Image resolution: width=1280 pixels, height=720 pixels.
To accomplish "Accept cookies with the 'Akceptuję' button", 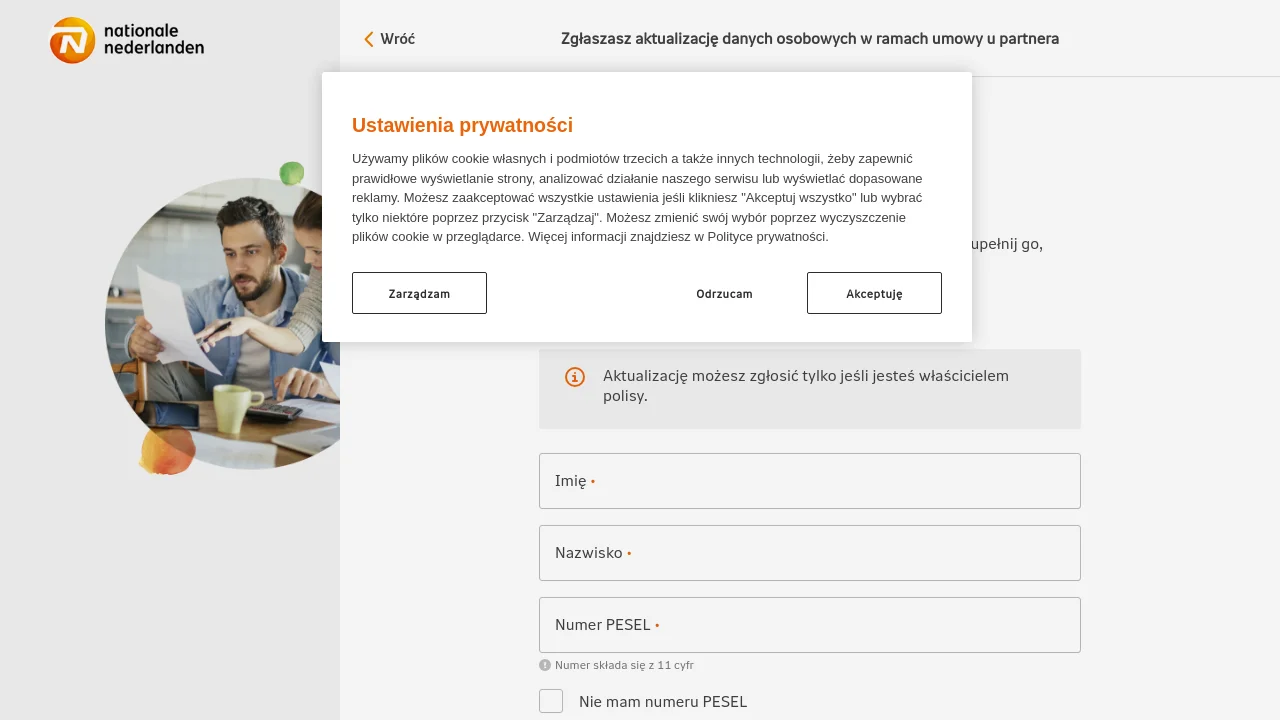I will point(874,293).
